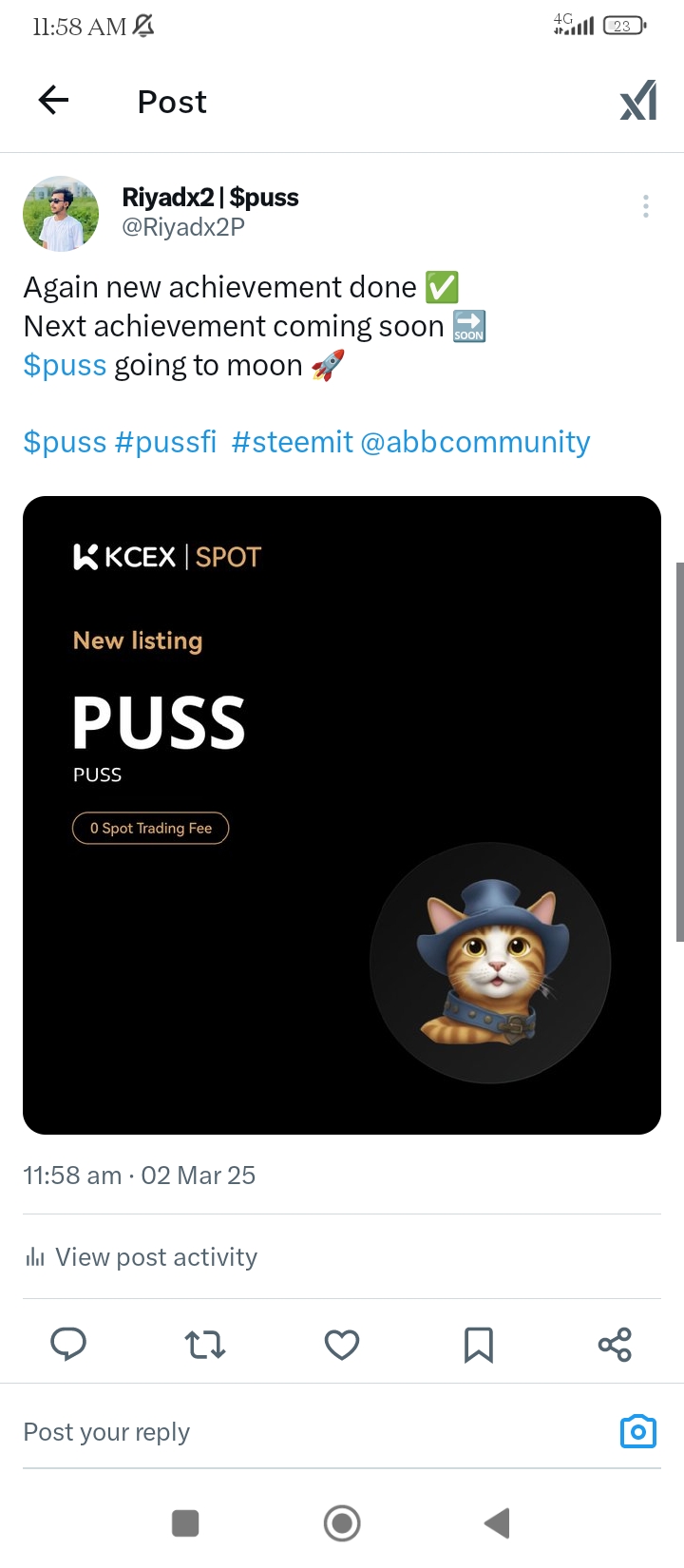Bookmark the post

(479, 1345)
